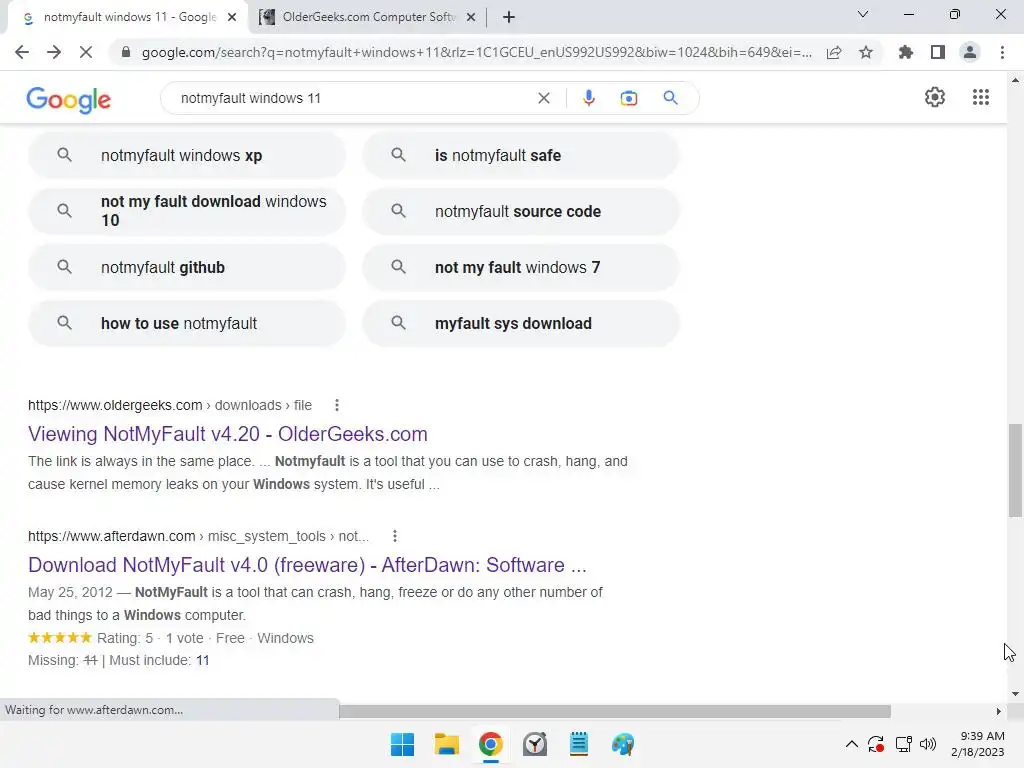Click scrollbar up arrow

click(1015, 80)
